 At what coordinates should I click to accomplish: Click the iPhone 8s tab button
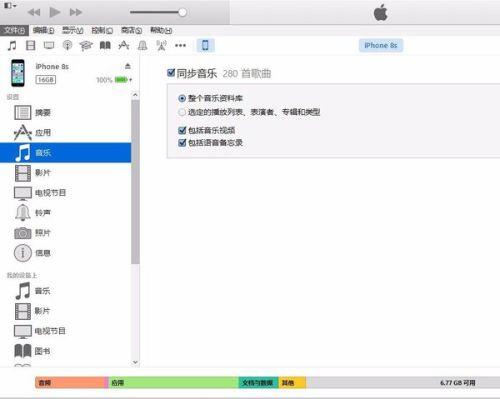381,45
